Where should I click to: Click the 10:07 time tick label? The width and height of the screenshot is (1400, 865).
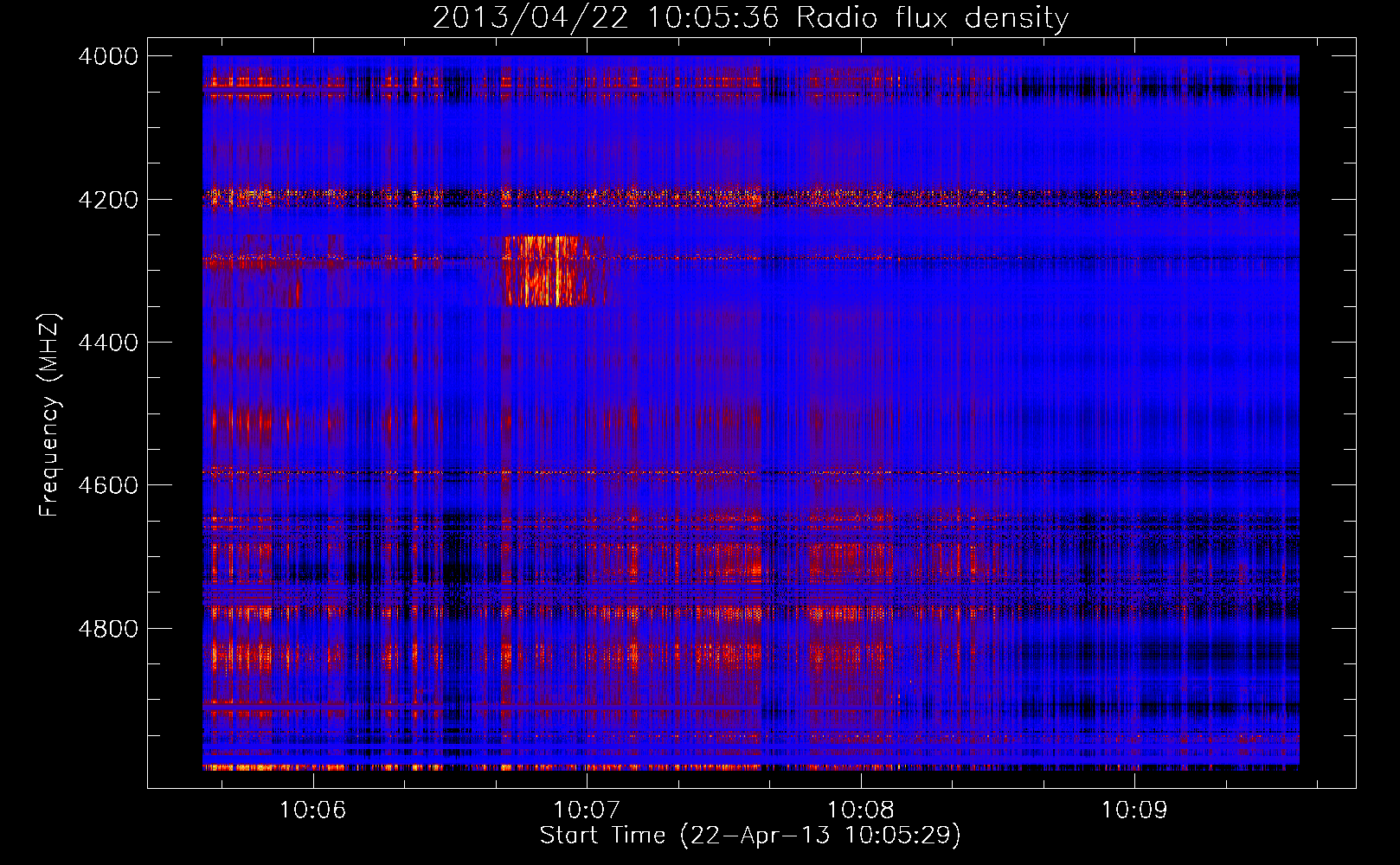587,811
